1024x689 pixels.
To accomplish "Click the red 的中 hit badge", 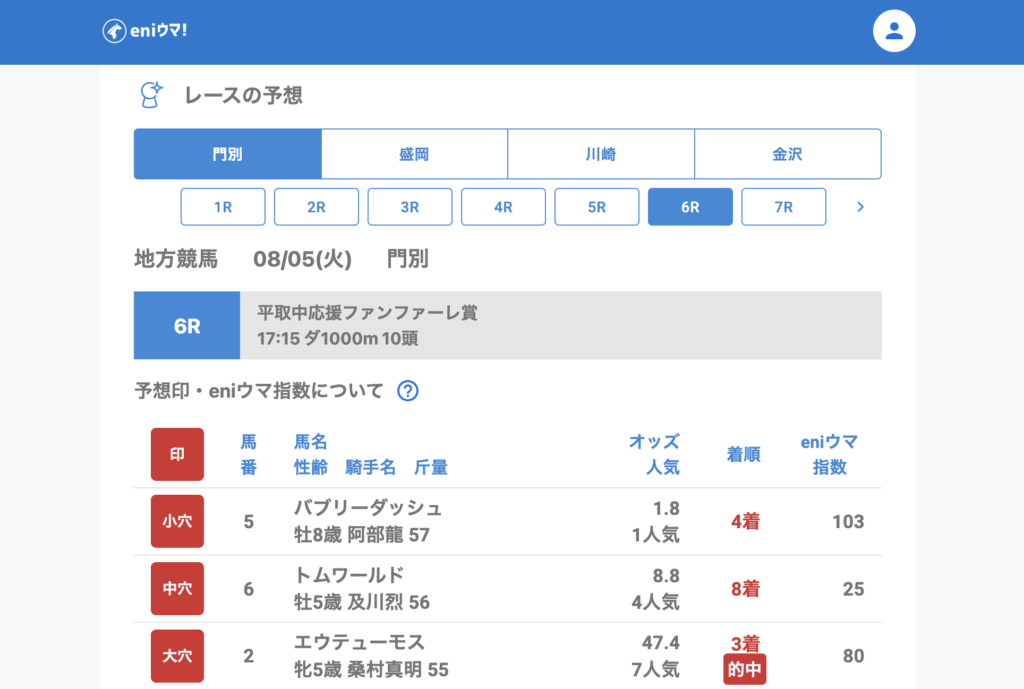I will [744, 670].
